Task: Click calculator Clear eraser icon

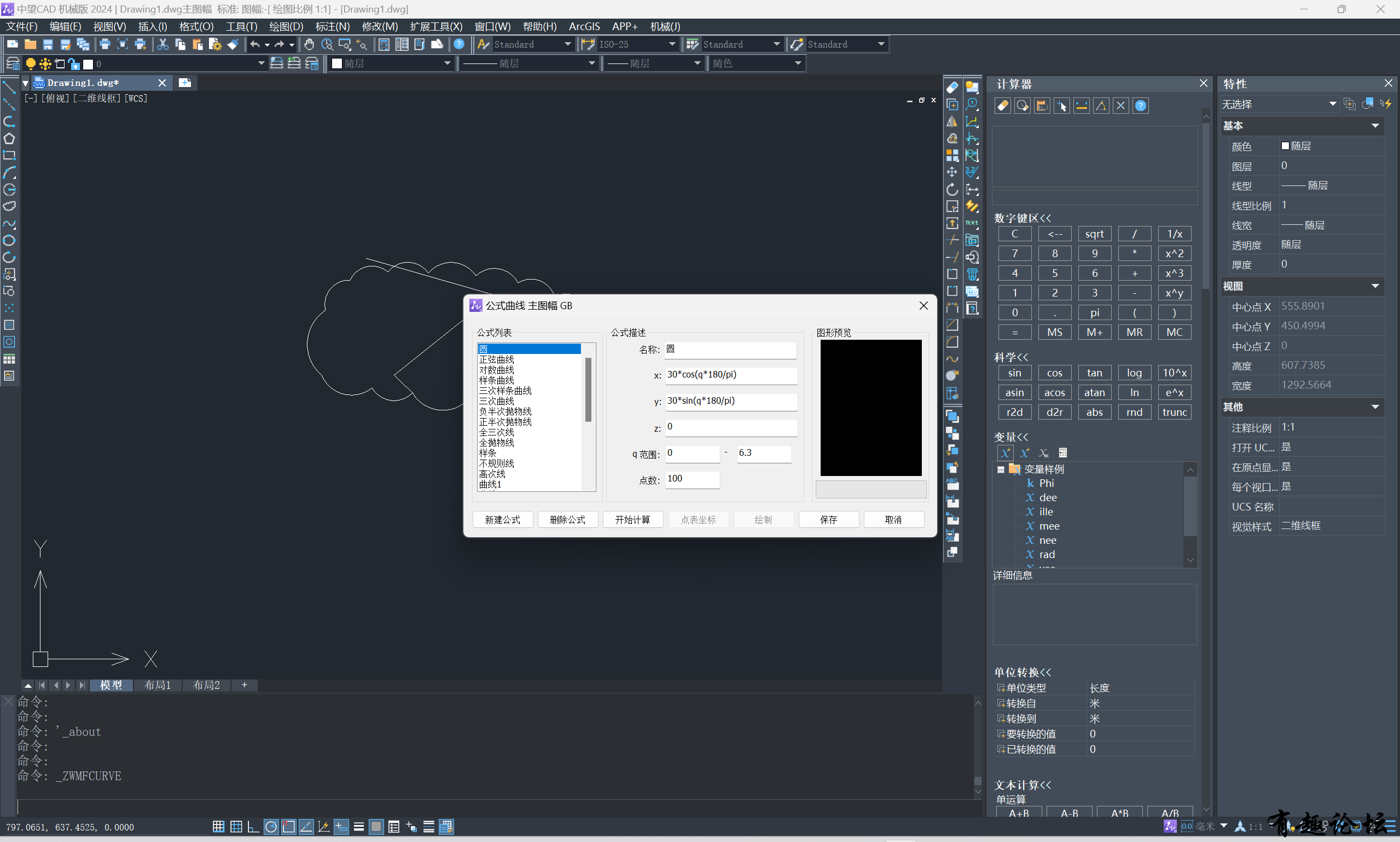Action: click(x=1002, y=106)
